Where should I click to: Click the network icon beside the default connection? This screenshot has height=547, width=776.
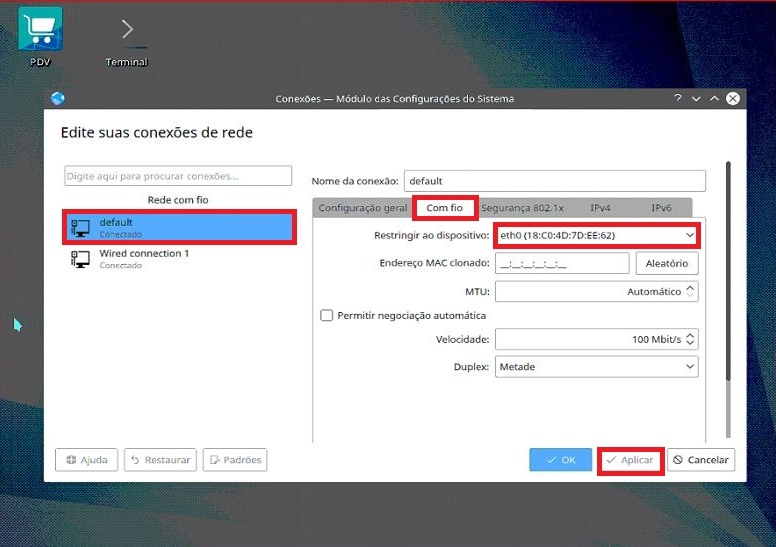coord(80,228)
